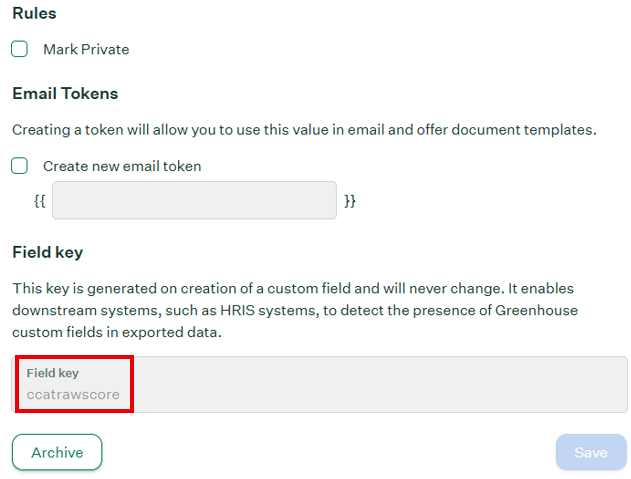Click the Save button
Screen dimensions: 631x479
(590, 452)
